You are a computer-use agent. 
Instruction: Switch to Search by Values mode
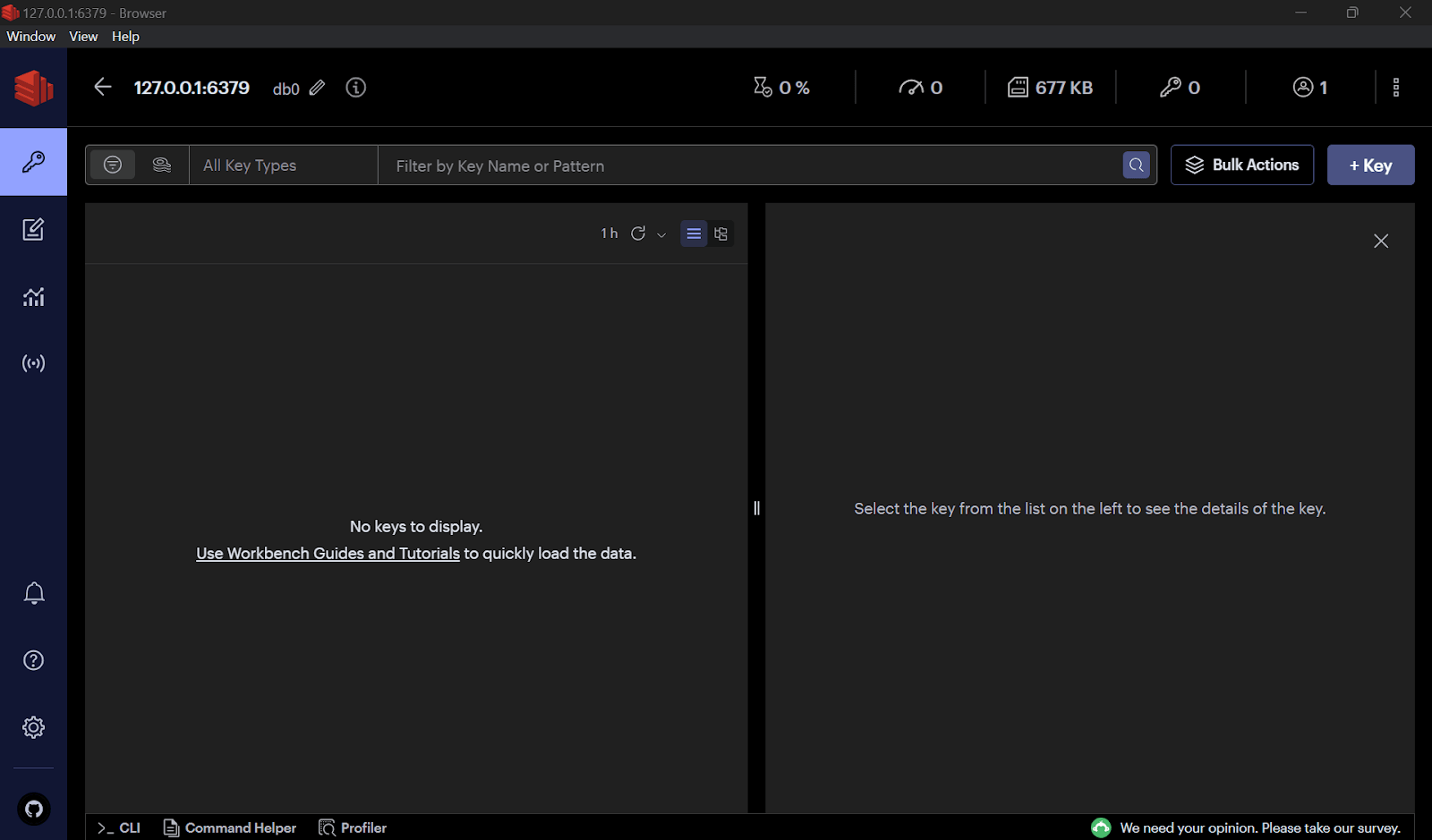point(162,165)
